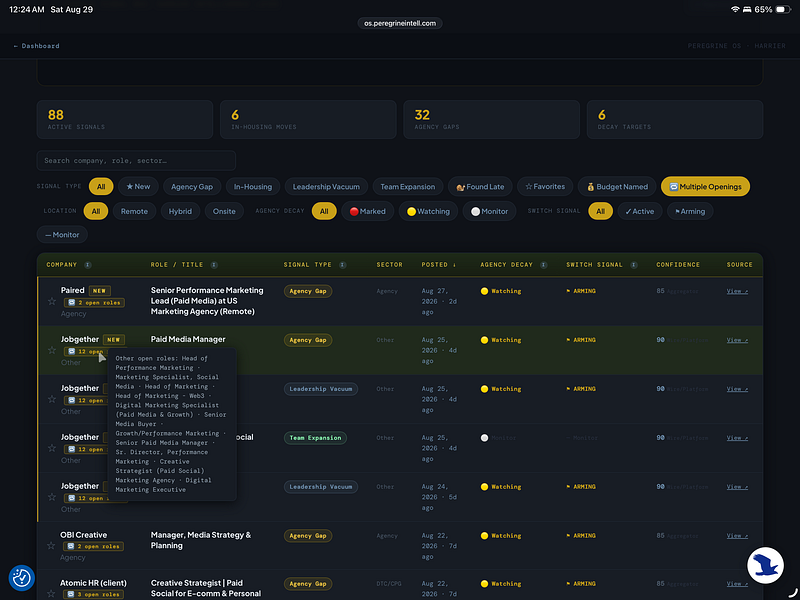Screen dimensions: 800x600
Task: Open the Switch Signal column info icon
Action: click(x=634, y=265)
